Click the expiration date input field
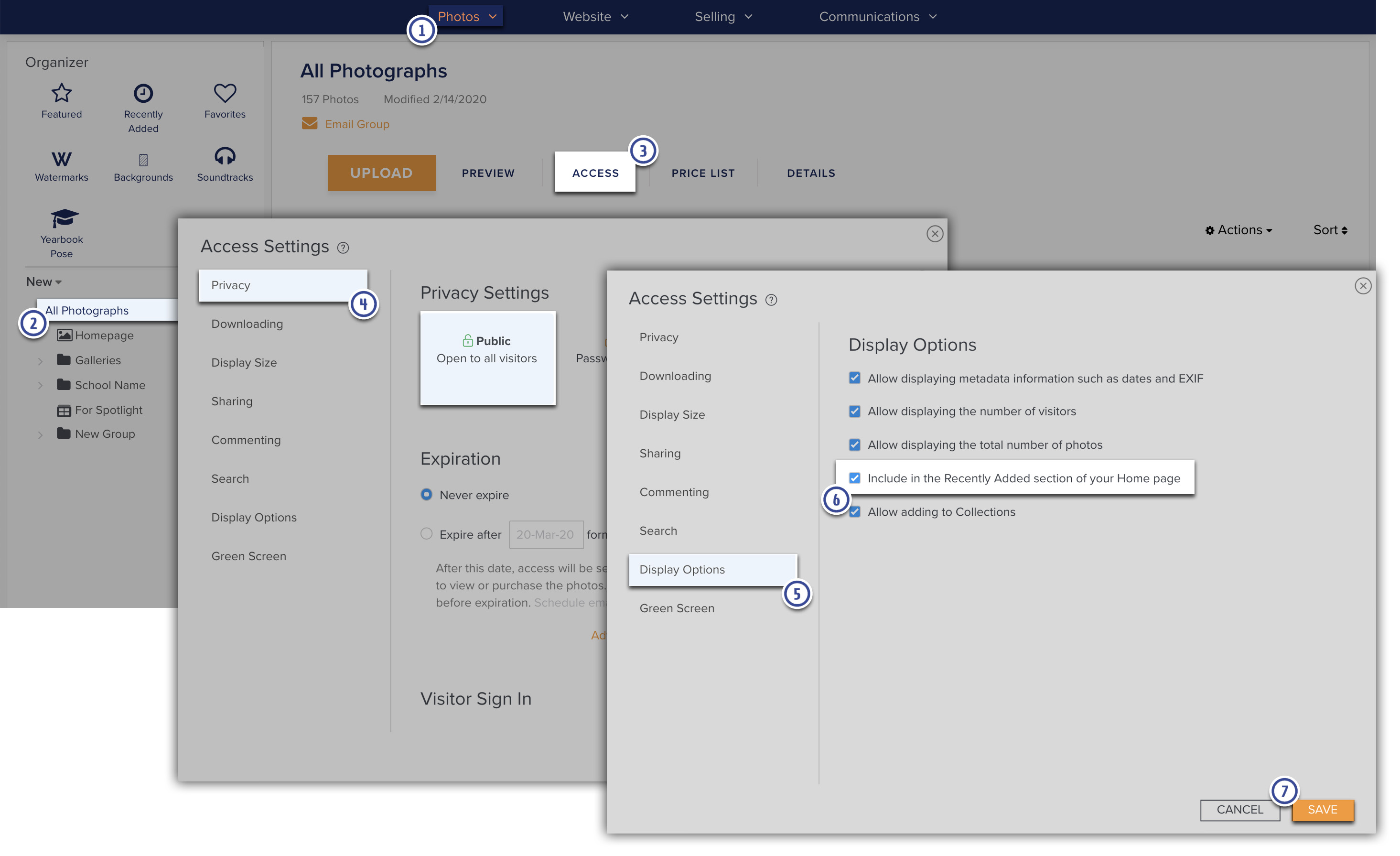This screenshot has height=856, width=1400. pyautogui.click(x=546, y=534)
